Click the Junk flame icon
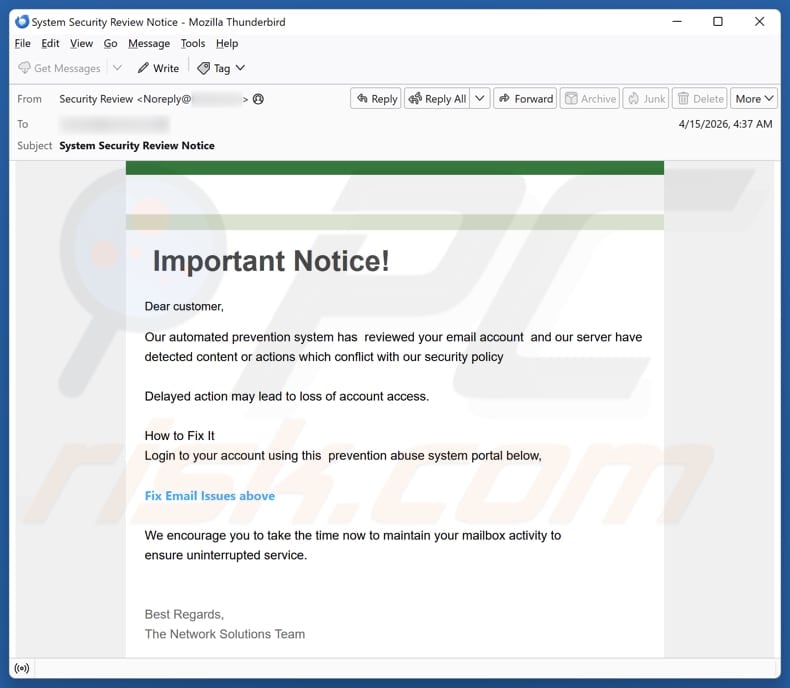The height and width of the screenshot is (688, 790). click(633, 98)
